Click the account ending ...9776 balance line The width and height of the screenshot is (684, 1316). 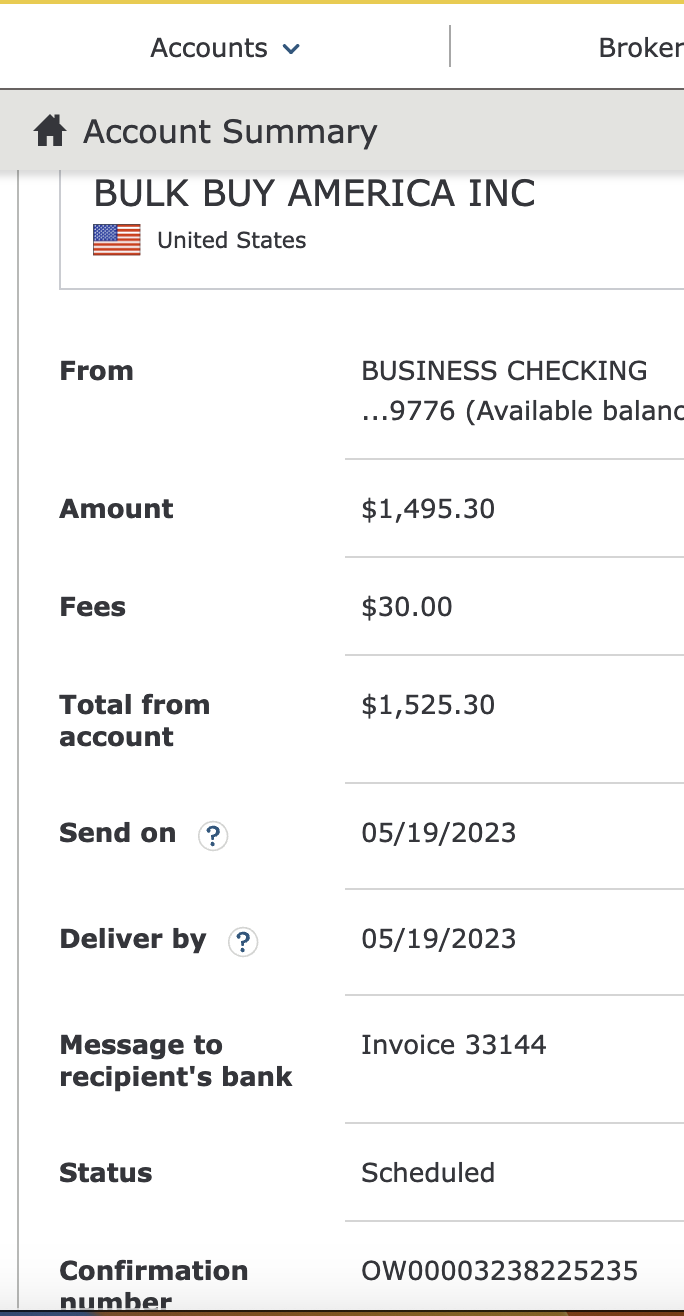click(522, 411)
